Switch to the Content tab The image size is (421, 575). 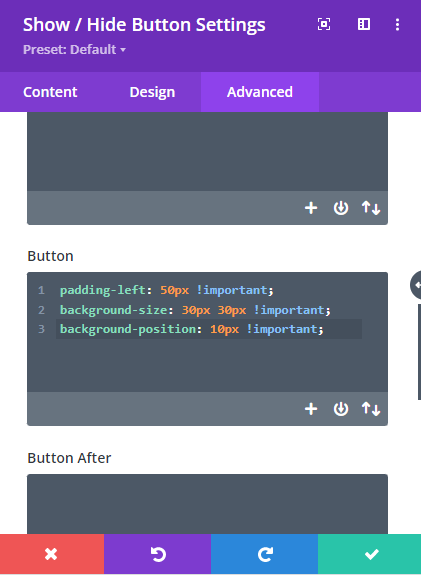pos(50,92)
